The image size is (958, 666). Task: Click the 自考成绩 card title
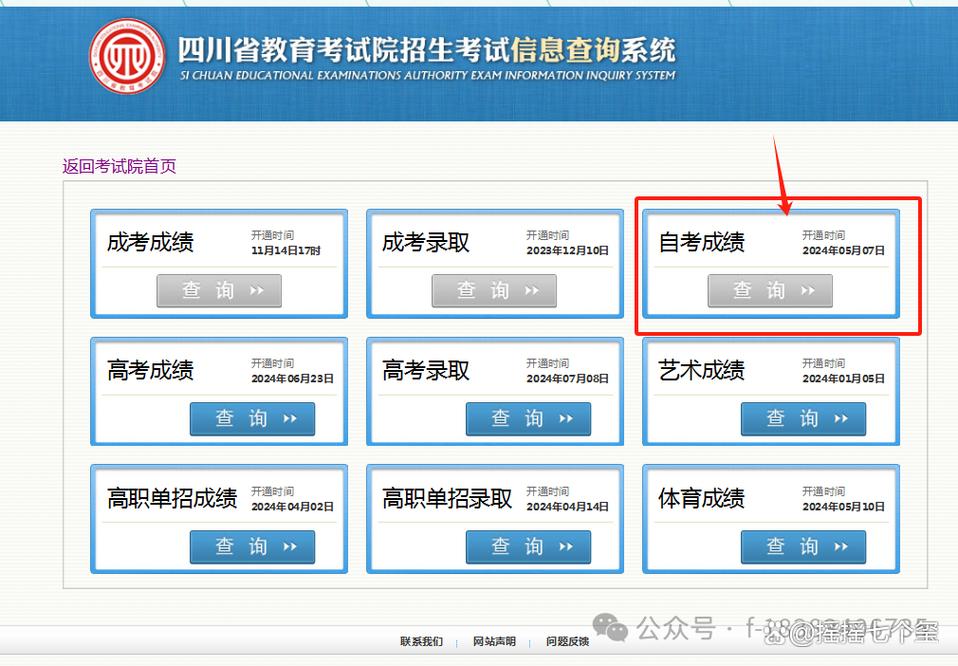click(x=701, y=242)
